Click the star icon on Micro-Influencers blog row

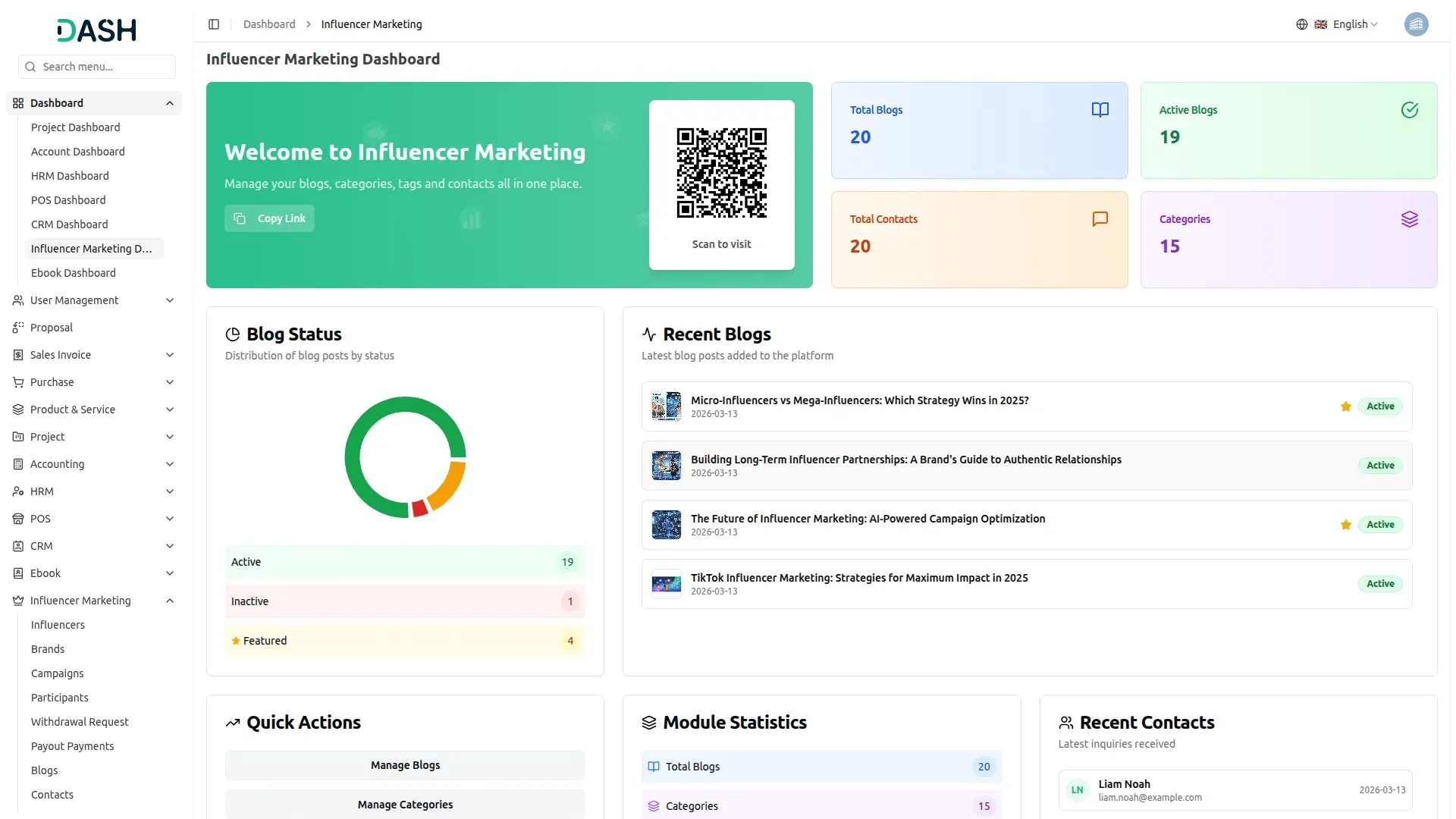[1346, 406]
